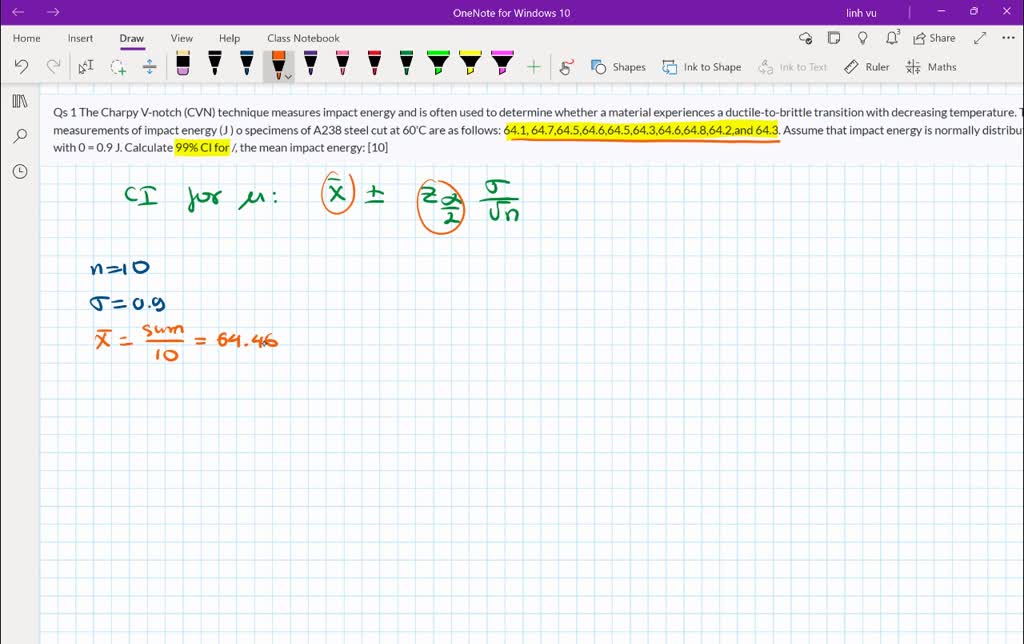
Task: Click the Lasso Select tool
Action: [118, 67]
